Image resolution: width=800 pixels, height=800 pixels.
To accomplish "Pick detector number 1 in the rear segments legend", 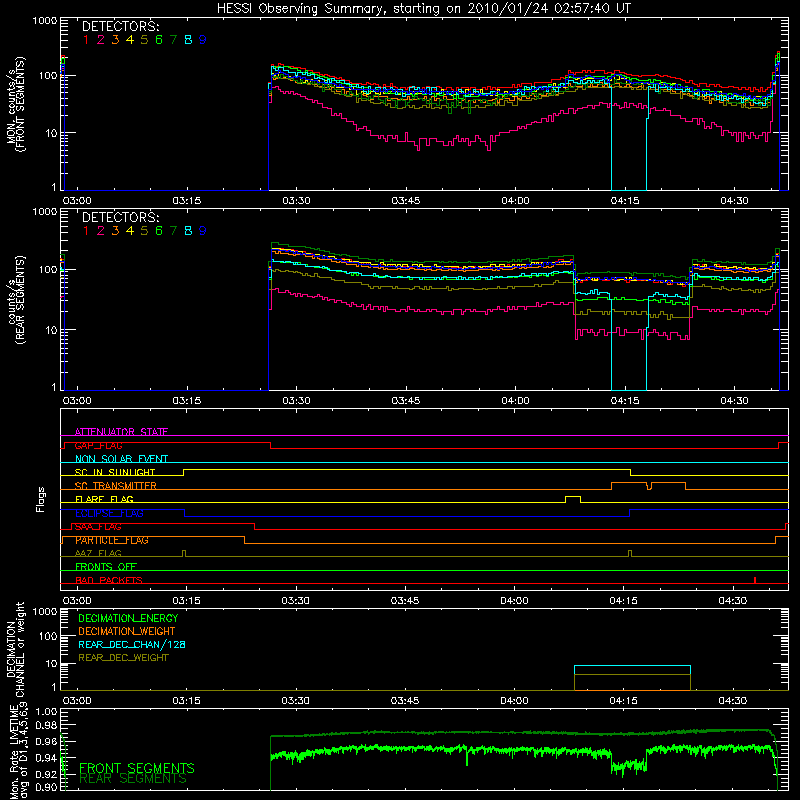I will tap(86, 231).
